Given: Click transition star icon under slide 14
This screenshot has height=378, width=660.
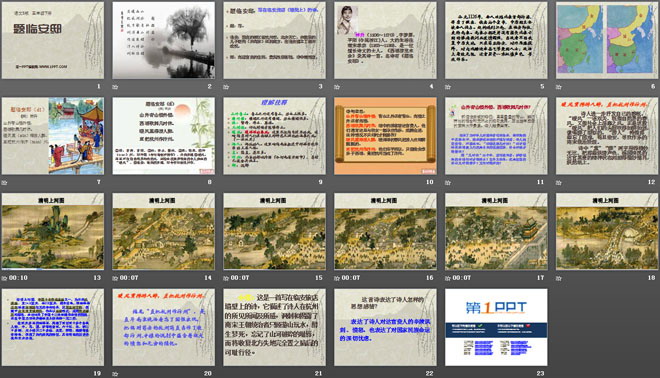Looking at the screenshot, I should click(x=115, y=278).
